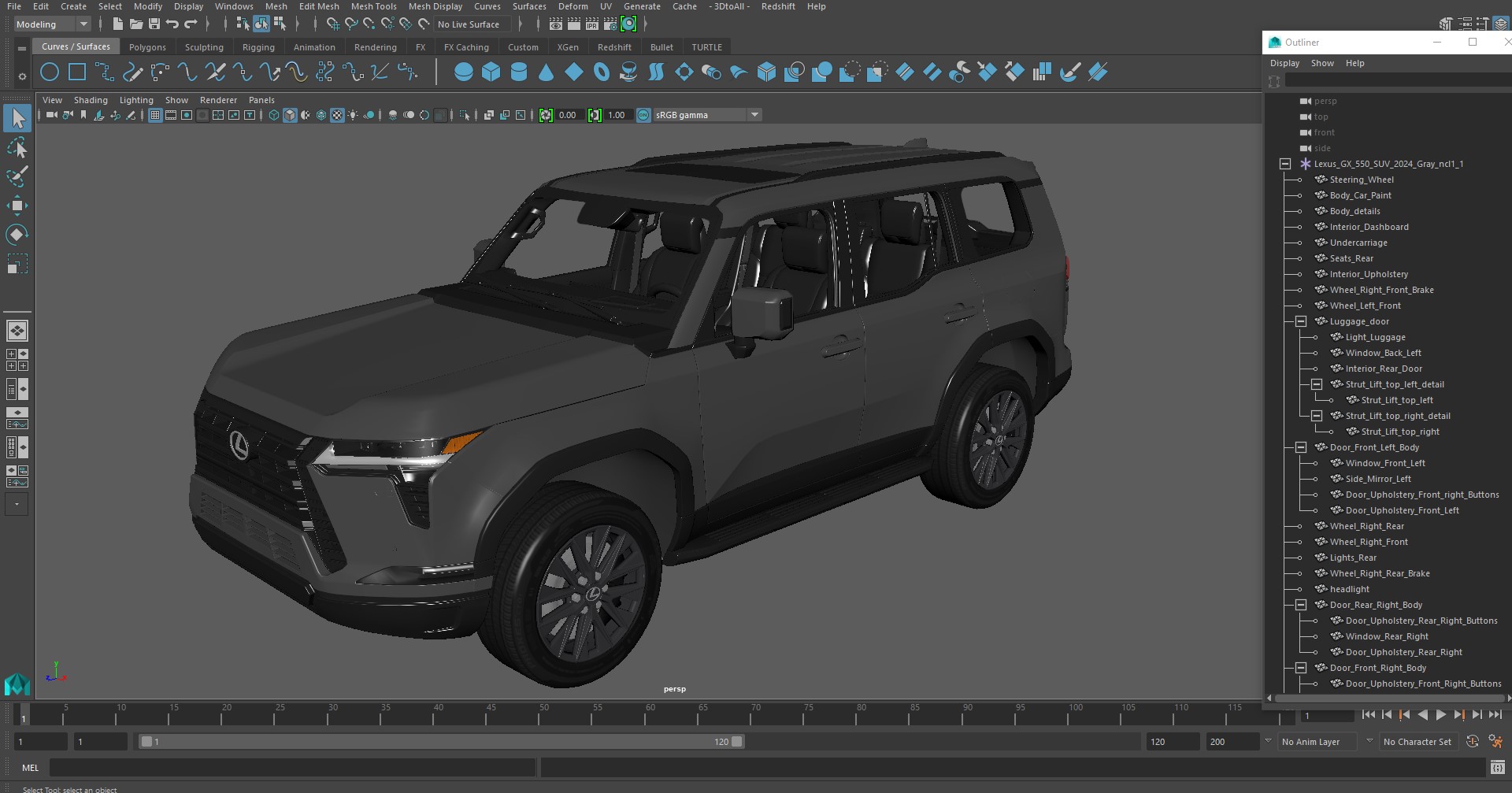Activate the Paint Selection tool
Viewport: 1512px width, 793px height.
17,176
